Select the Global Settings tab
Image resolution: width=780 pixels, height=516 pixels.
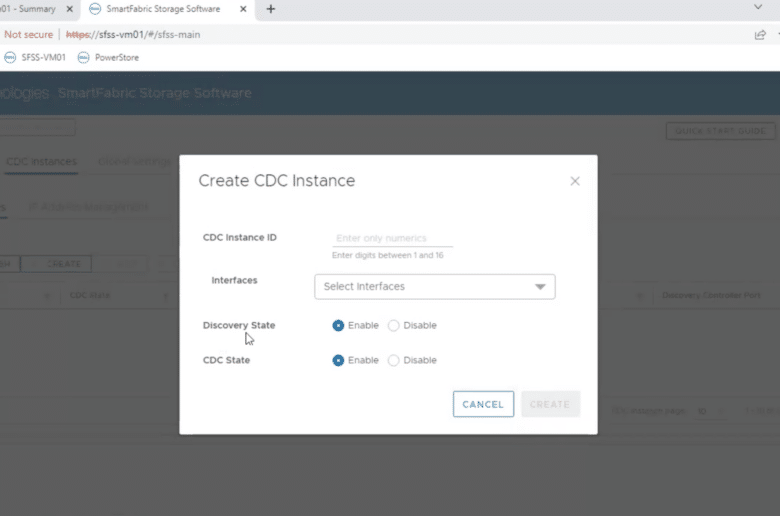[134, 162]
